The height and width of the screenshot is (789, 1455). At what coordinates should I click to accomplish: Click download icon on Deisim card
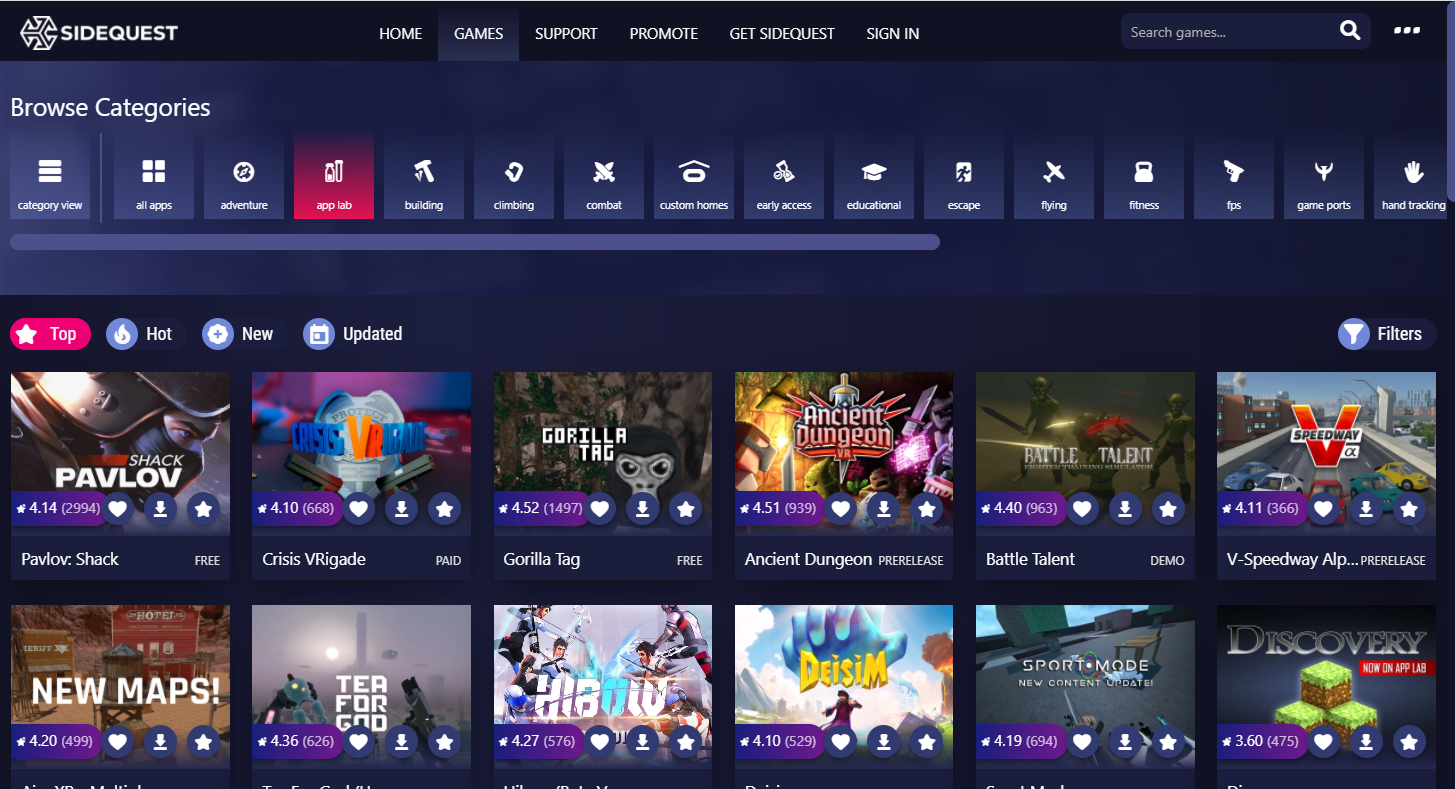coord(884,742)
